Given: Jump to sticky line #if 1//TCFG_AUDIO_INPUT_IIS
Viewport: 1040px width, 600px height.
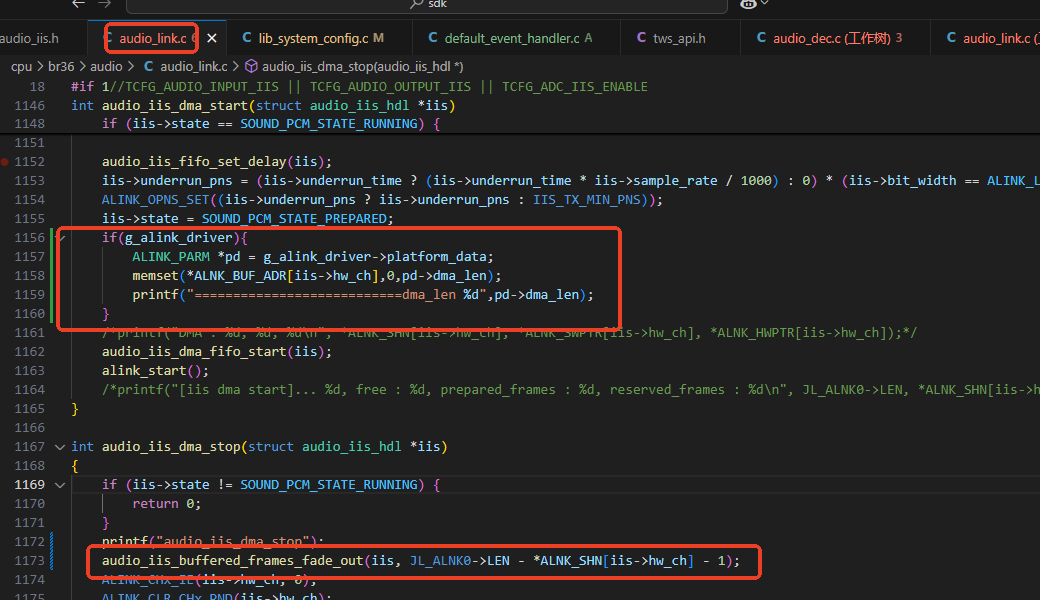Looking at the screenshot, I should 359,87.
